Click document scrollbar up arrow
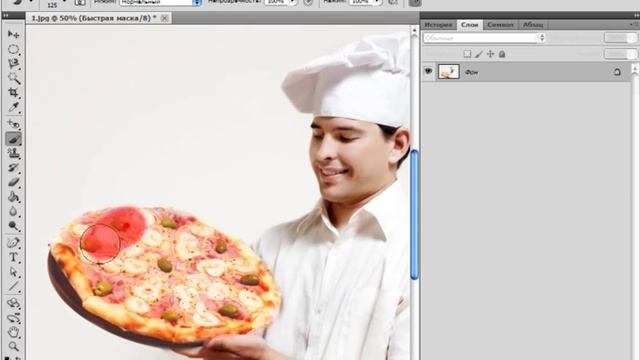640x360 pixels. point(414,31)
